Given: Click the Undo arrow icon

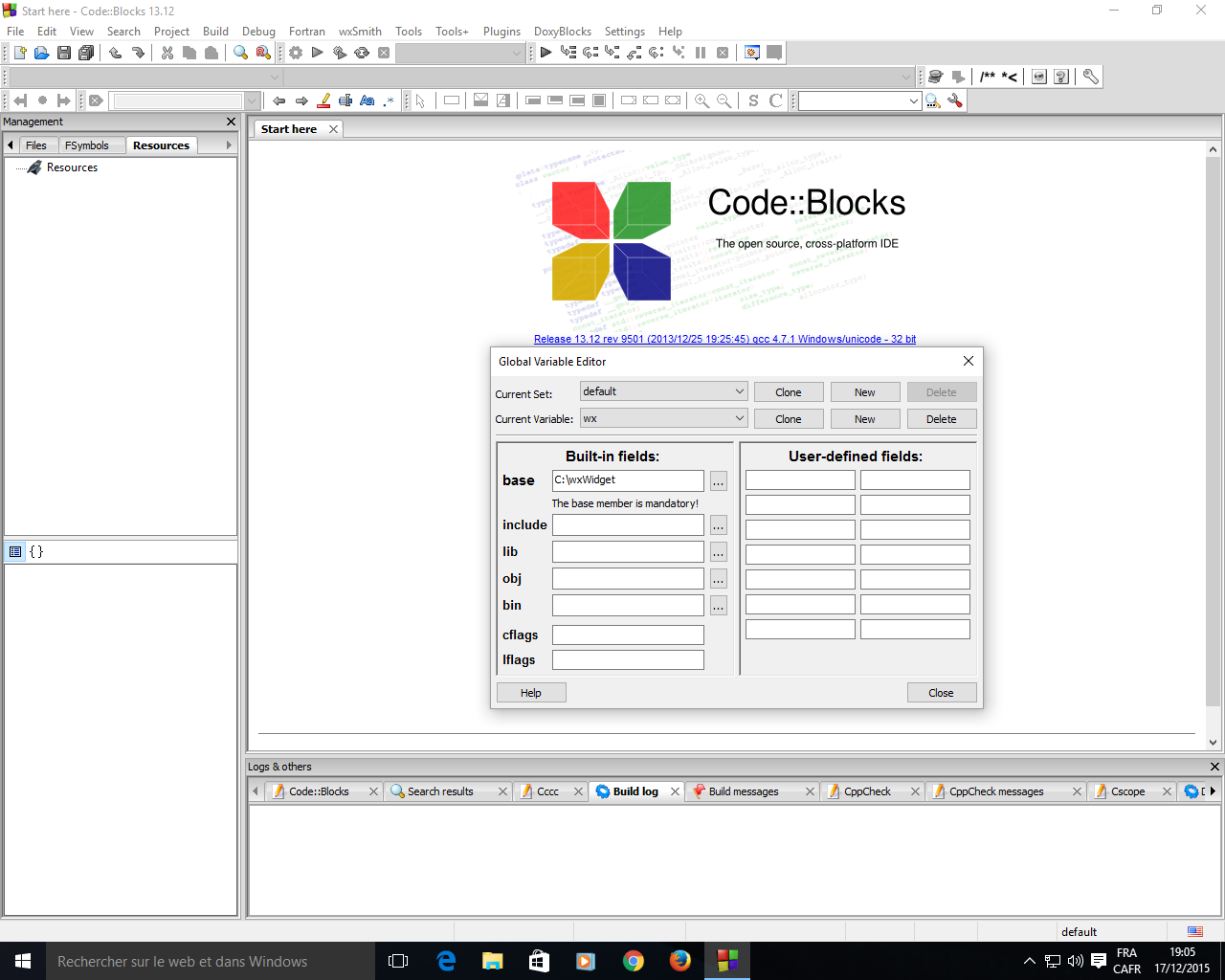Looking at the screenshot, I should [x=116, y=53].
